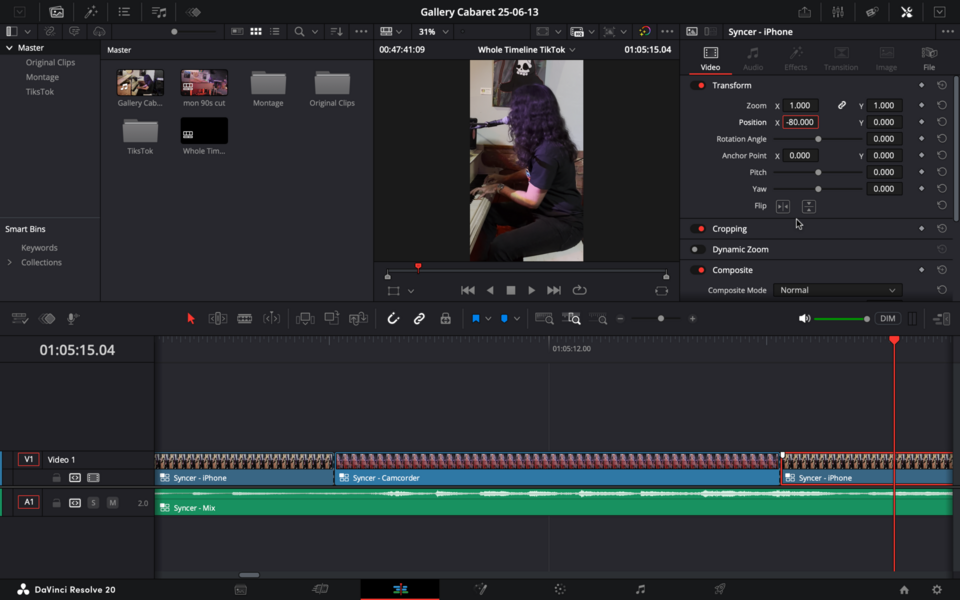Add a blue flag to the clip
Image resolution: width=960 pixels, height=600 pixels.
click(476, 318)
